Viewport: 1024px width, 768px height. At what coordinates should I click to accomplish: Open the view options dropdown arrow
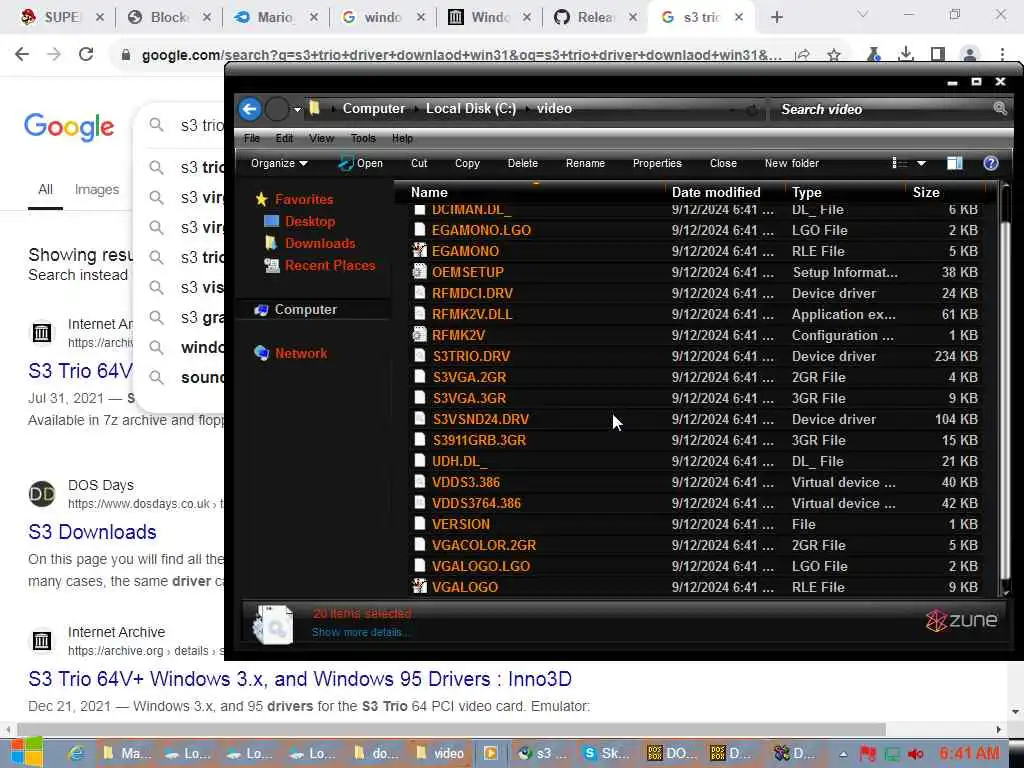921,163
